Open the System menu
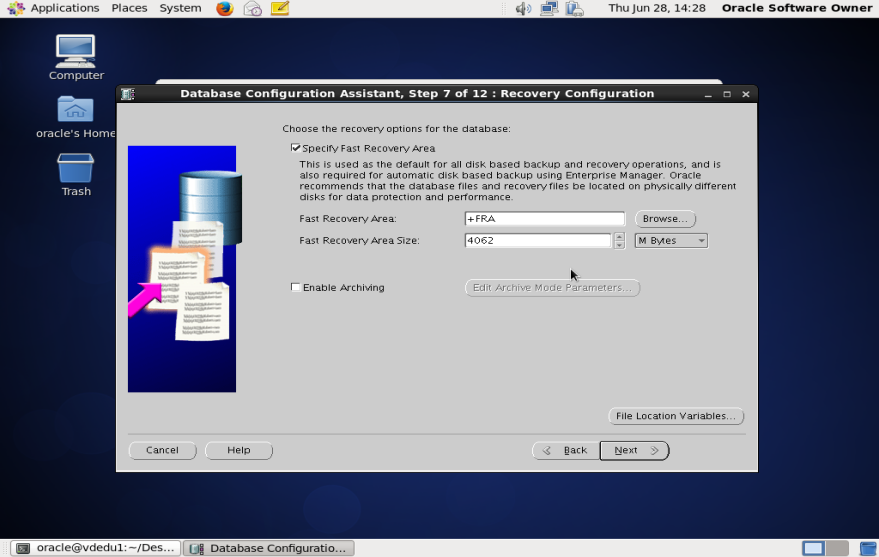The height and width of the screenshot is (557, 879). click(180, 8)
